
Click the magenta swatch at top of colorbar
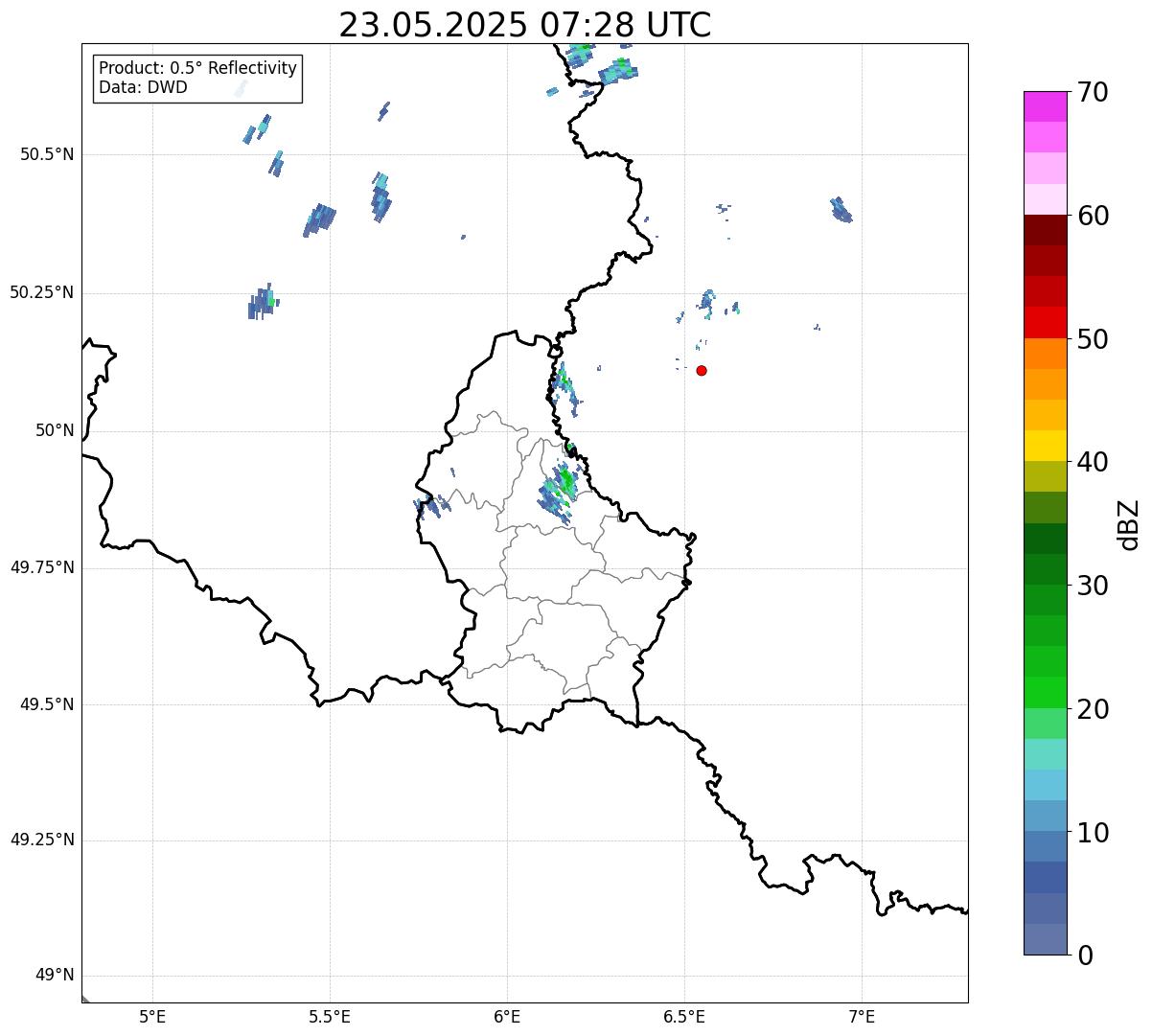pos(1044,105)
